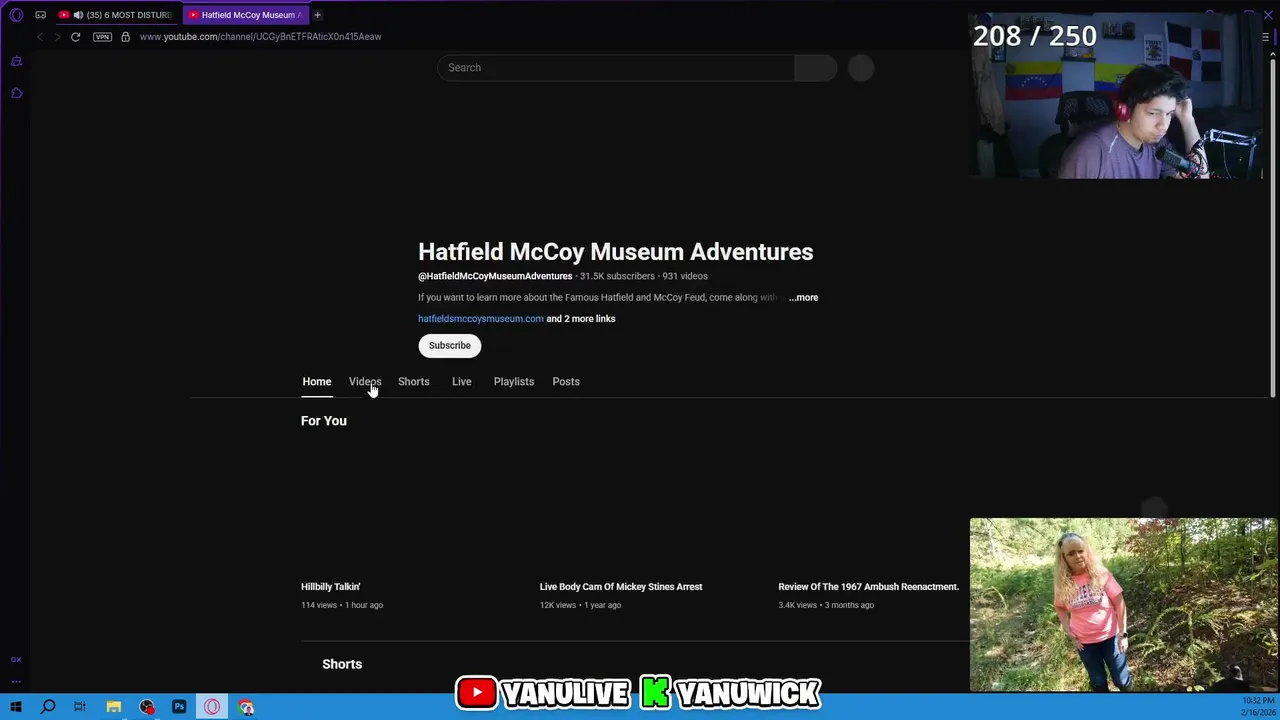Image resolution: width=1280 pixels, height=720 pixels.
Task: Open the browser easy setup menu icon
Action: 1265,37
